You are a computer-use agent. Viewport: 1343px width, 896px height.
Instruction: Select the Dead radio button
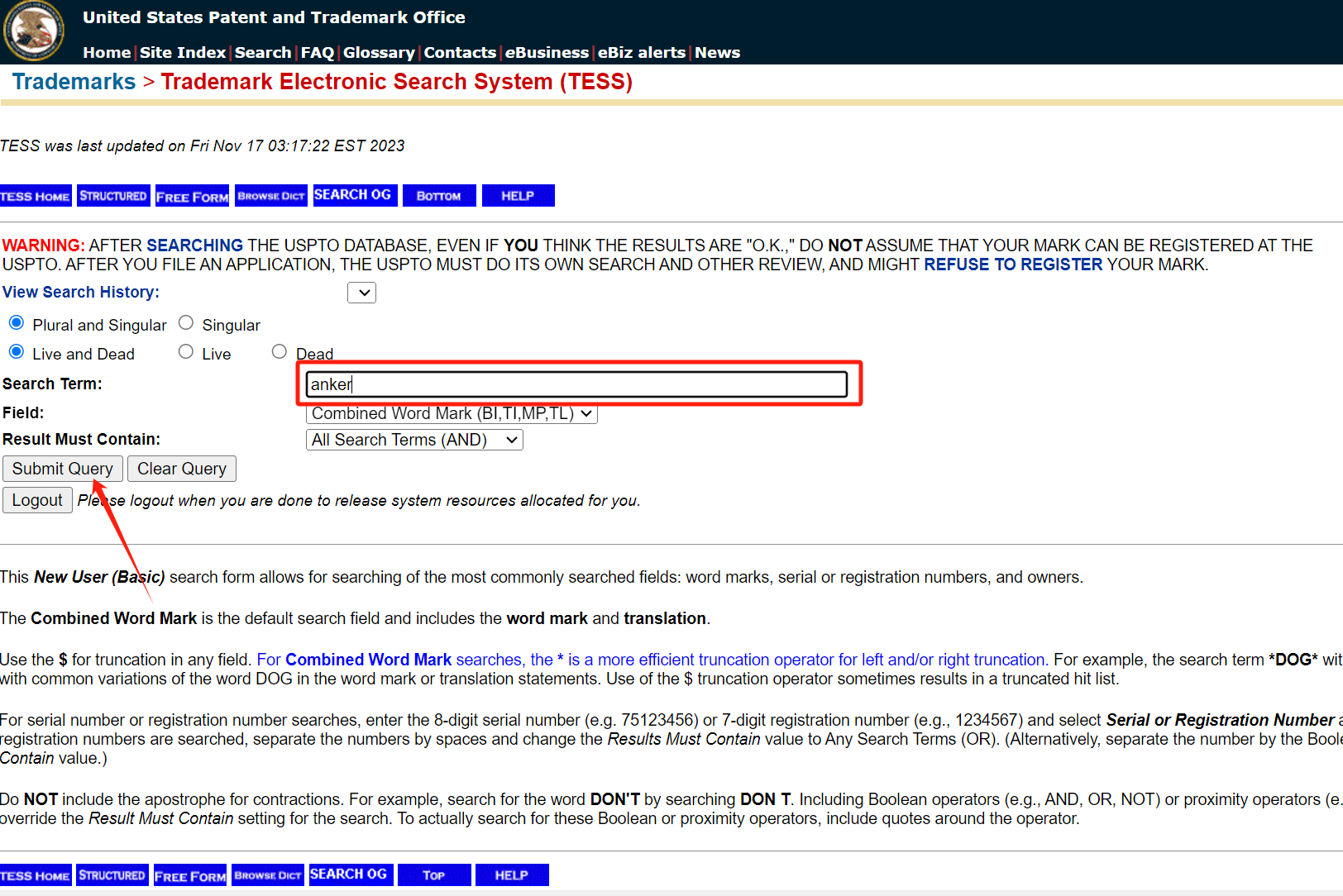280,351
